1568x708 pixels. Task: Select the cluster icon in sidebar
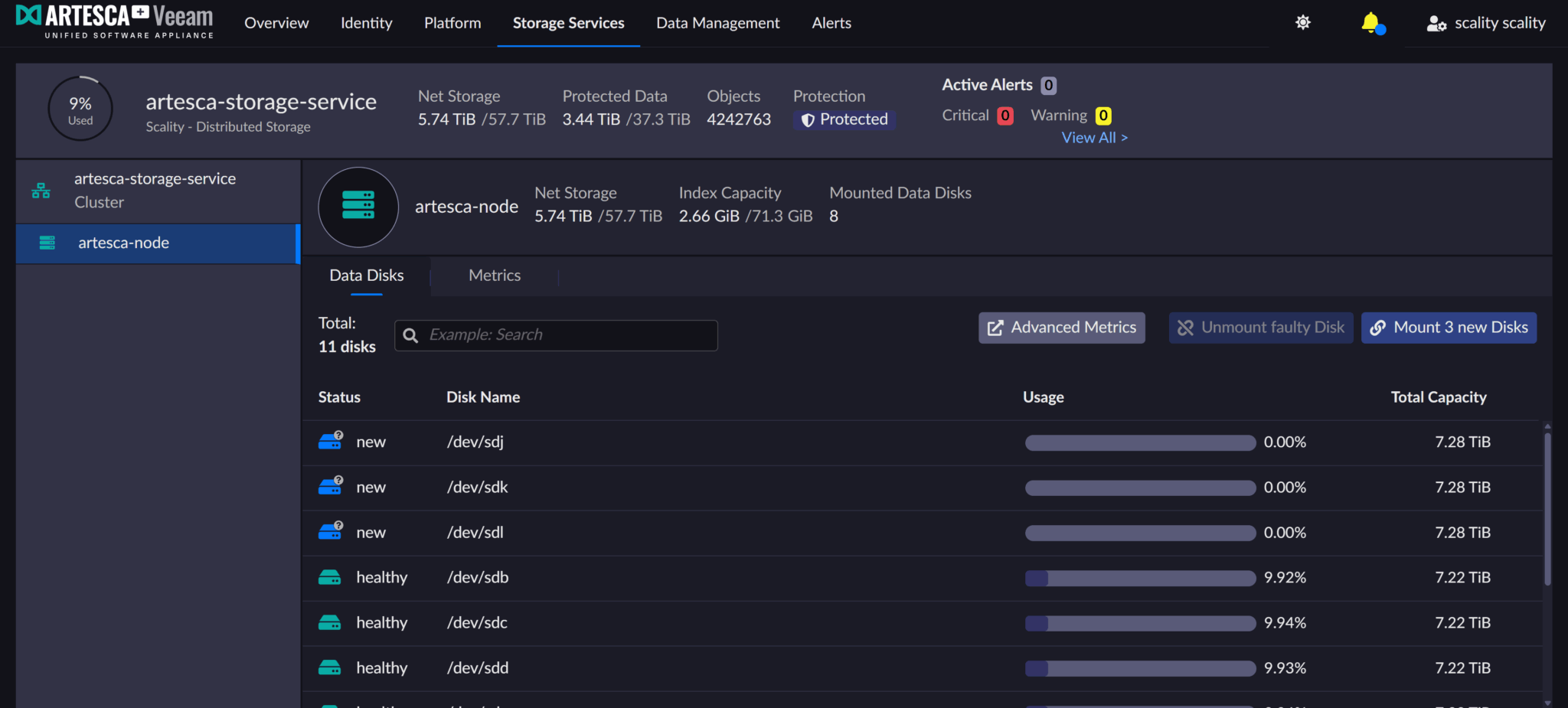[41, 191]
